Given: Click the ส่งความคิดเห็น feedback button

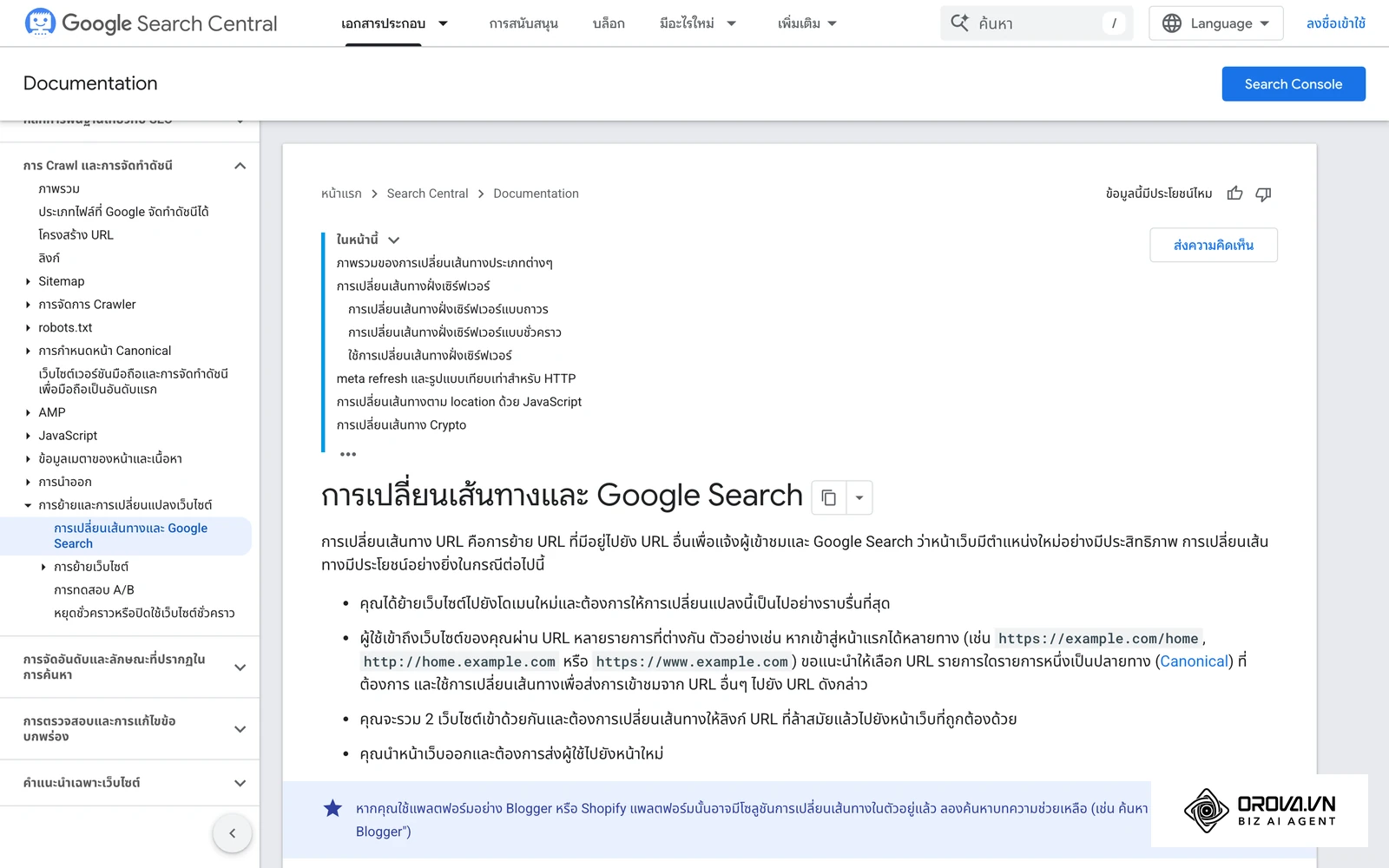Looking at the screenshot, I should (x=1214, y=245).
